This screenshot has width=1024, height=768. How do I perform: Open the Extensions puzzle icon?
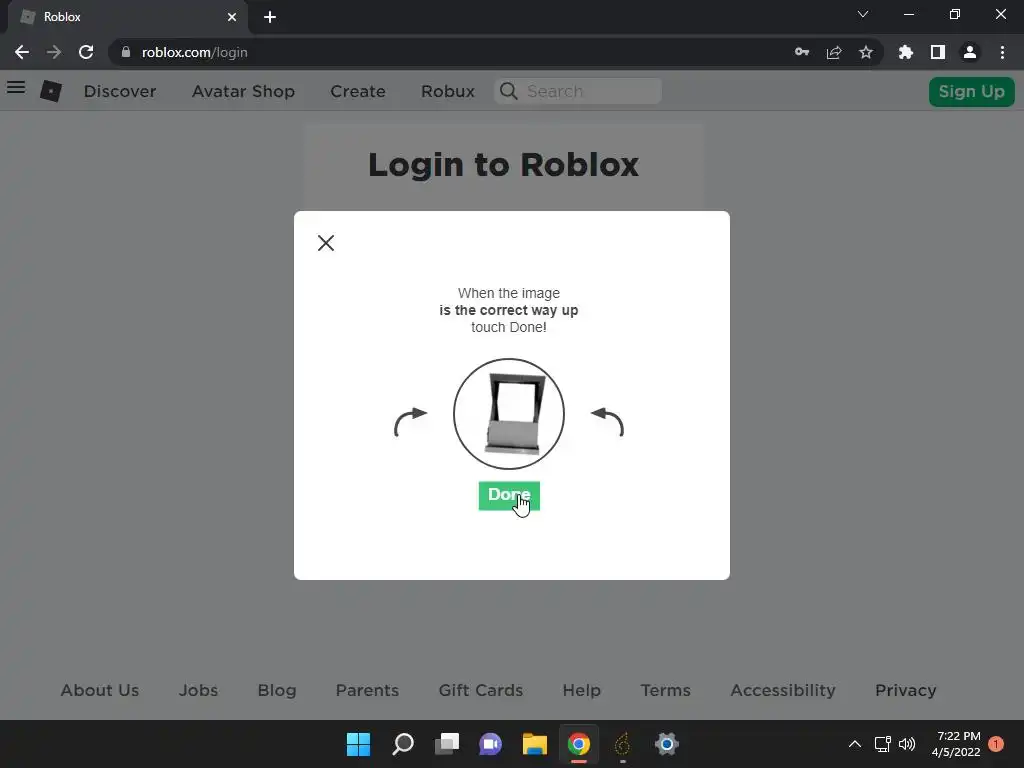click(906, 52)
